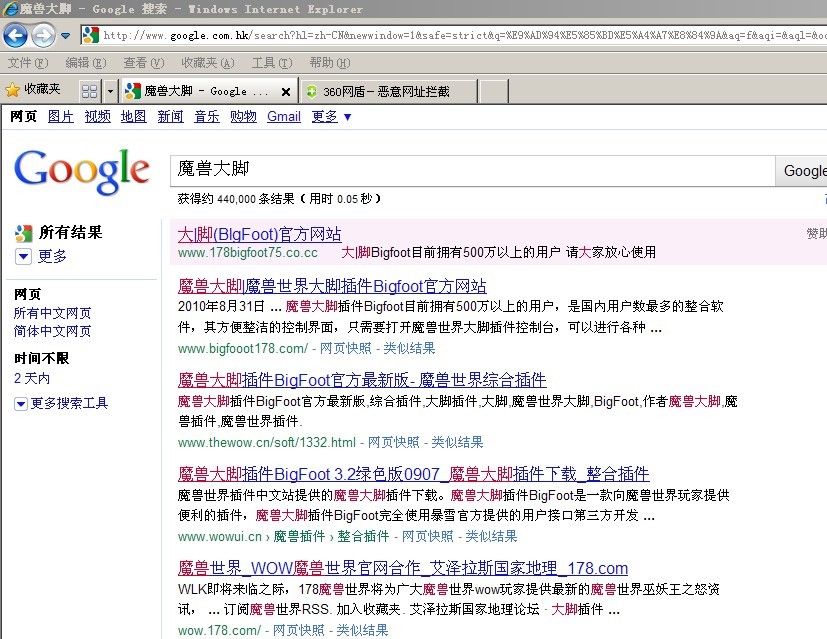The width and height of the screenshot is (827, 639).
Task: Click the 视频 link in Google bar
Action: 98,116
